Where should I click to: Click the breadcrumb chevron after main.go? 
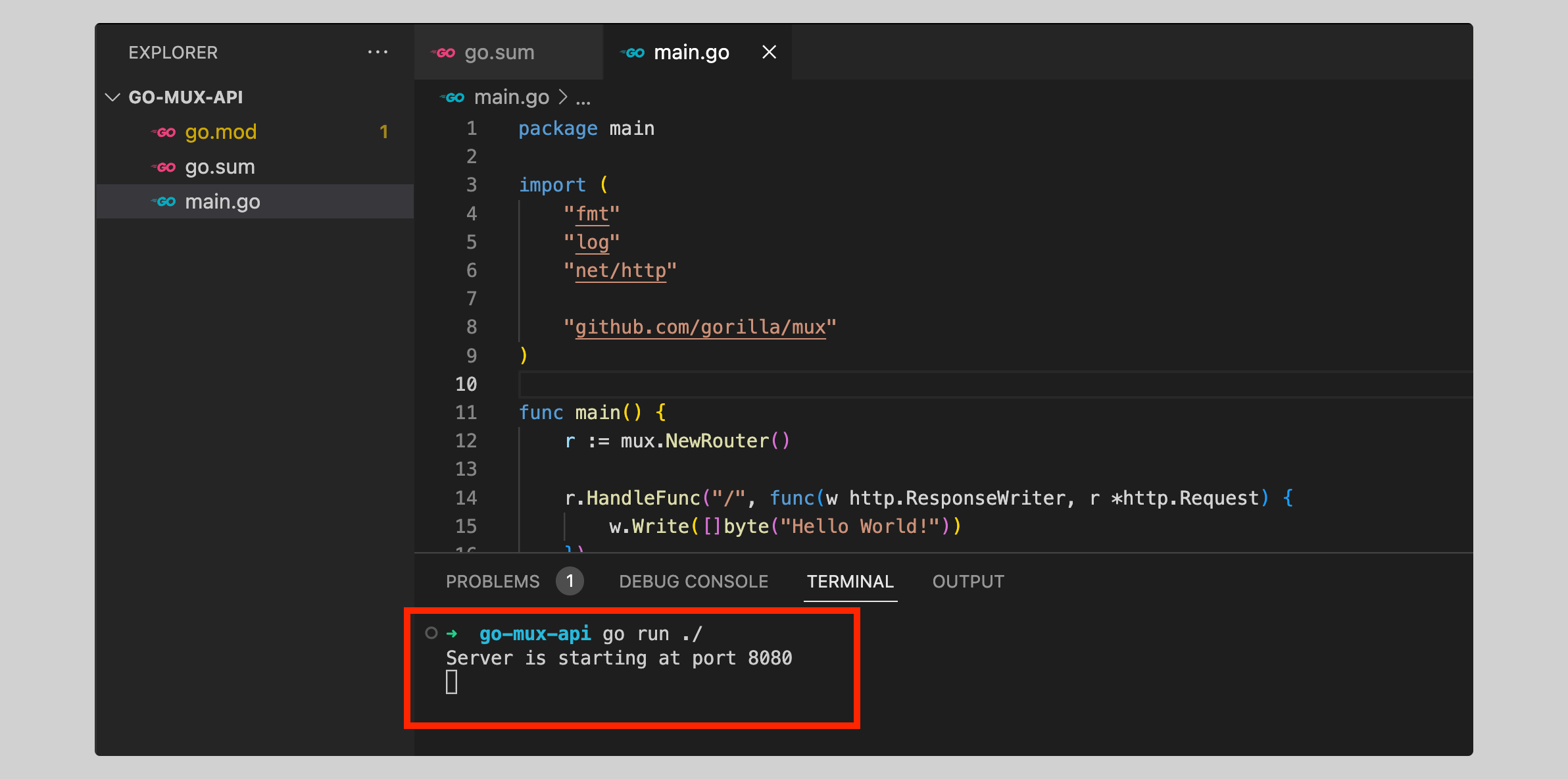[x=563, y=97]
